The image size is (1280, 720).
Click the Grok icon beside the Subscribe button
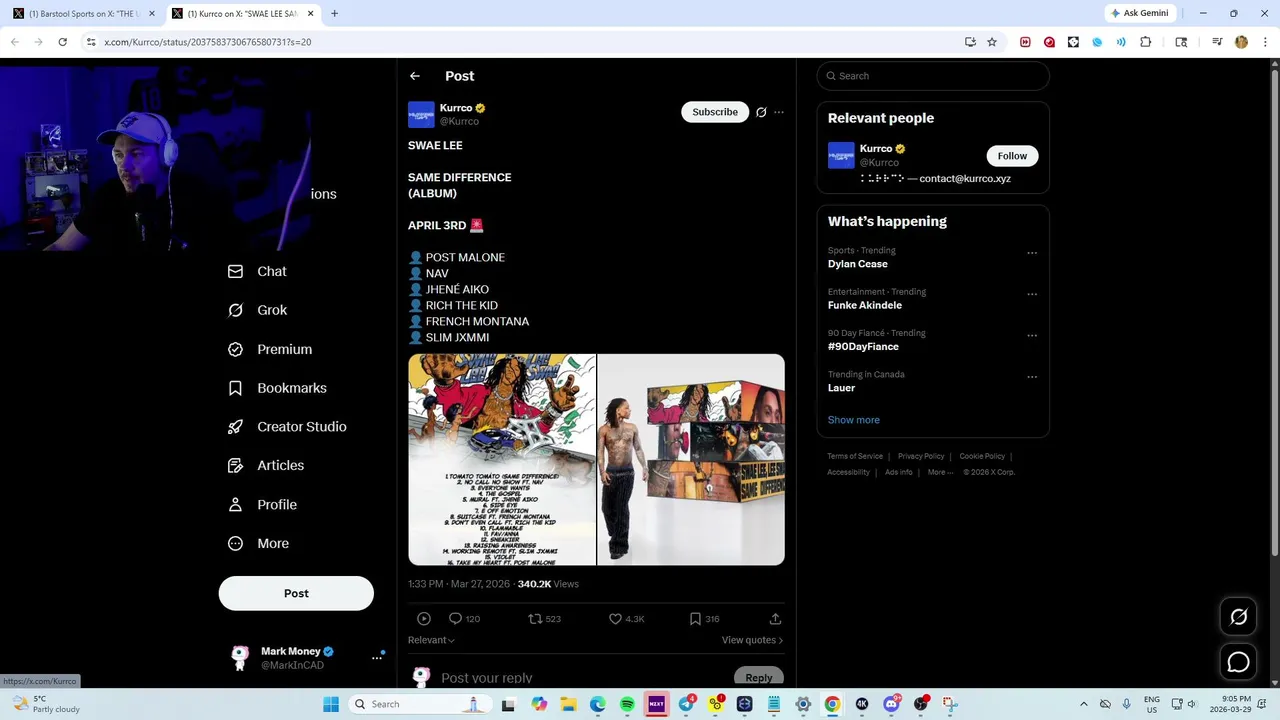(761, 112)
